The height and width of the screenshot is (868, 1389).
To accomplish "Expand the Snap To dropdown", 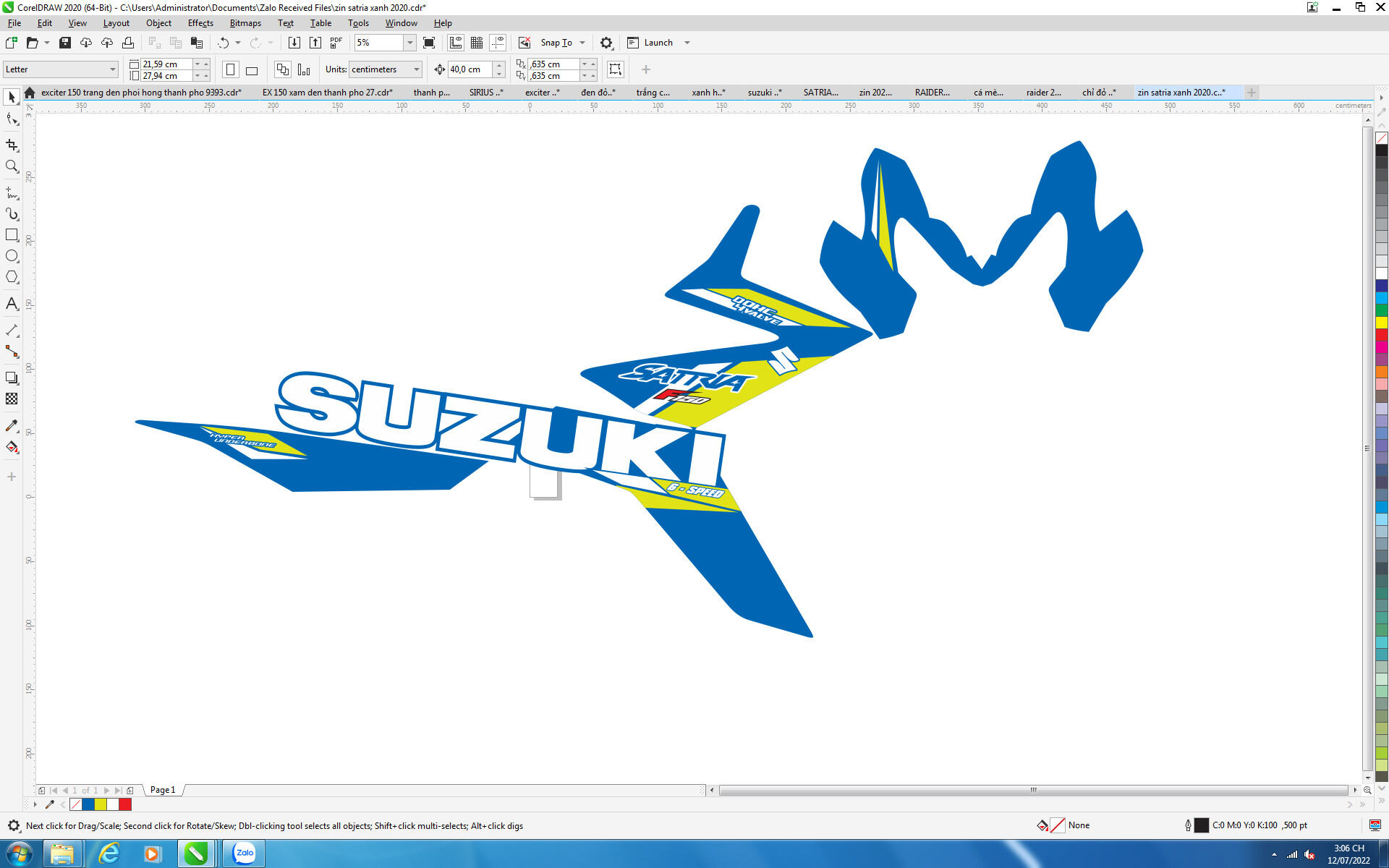I will tap(582, 43).
